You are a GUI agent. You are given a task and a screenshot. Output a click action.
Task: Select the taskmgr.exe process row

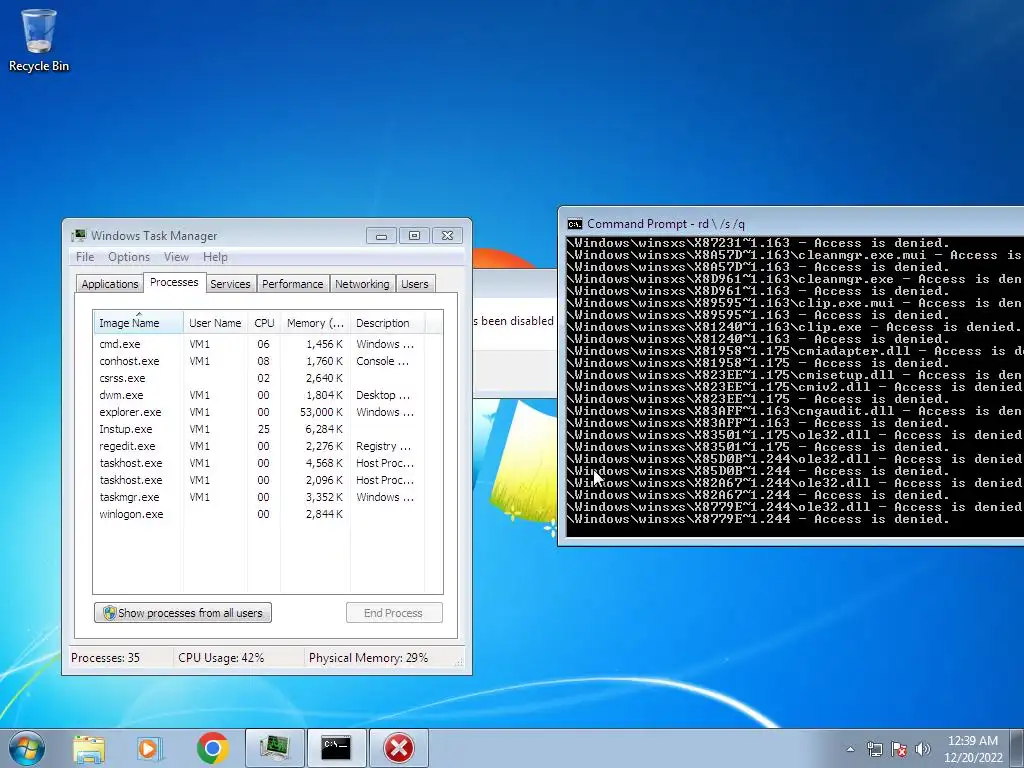[x=268, y=497]
